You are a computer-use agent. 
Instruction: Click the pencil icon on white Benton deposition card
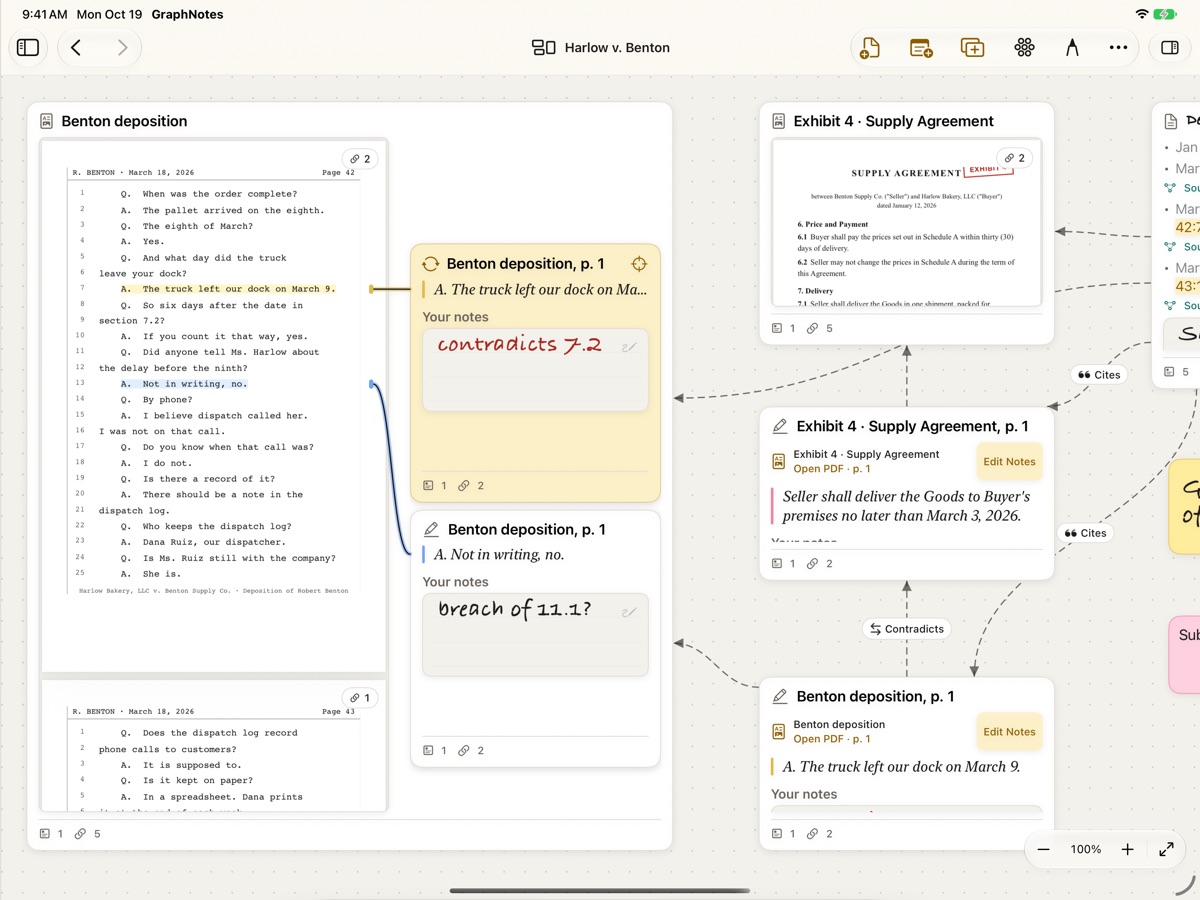click(x=431, y=529)
